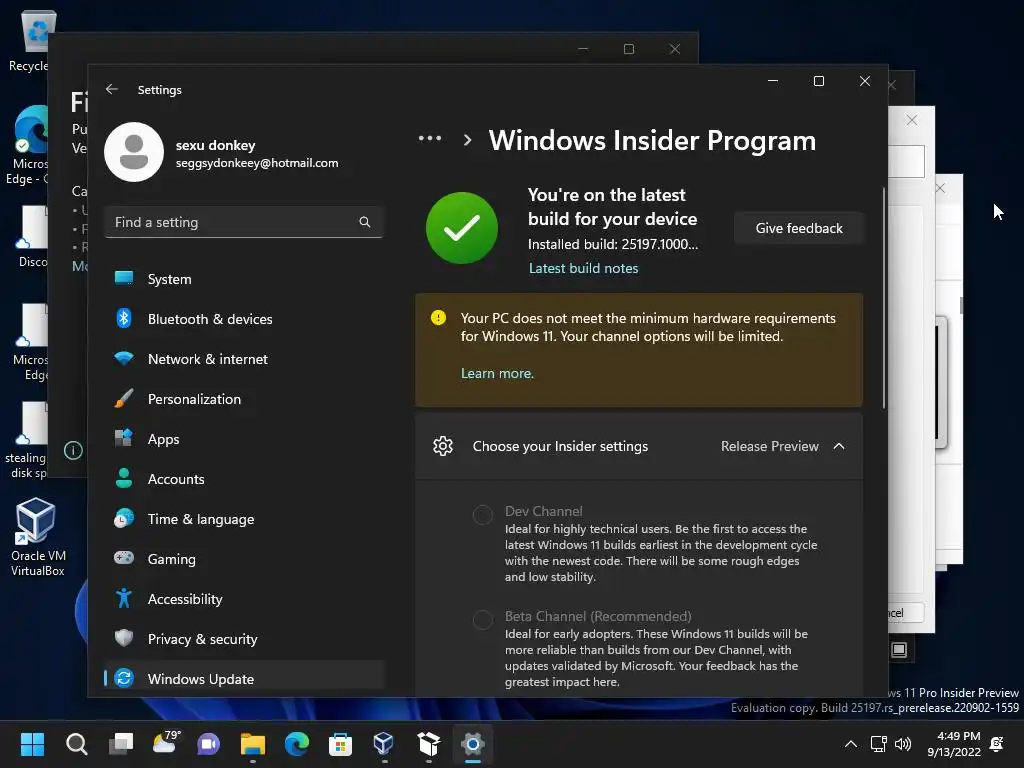Click the Give feedback button

click(x=799, y=228)
